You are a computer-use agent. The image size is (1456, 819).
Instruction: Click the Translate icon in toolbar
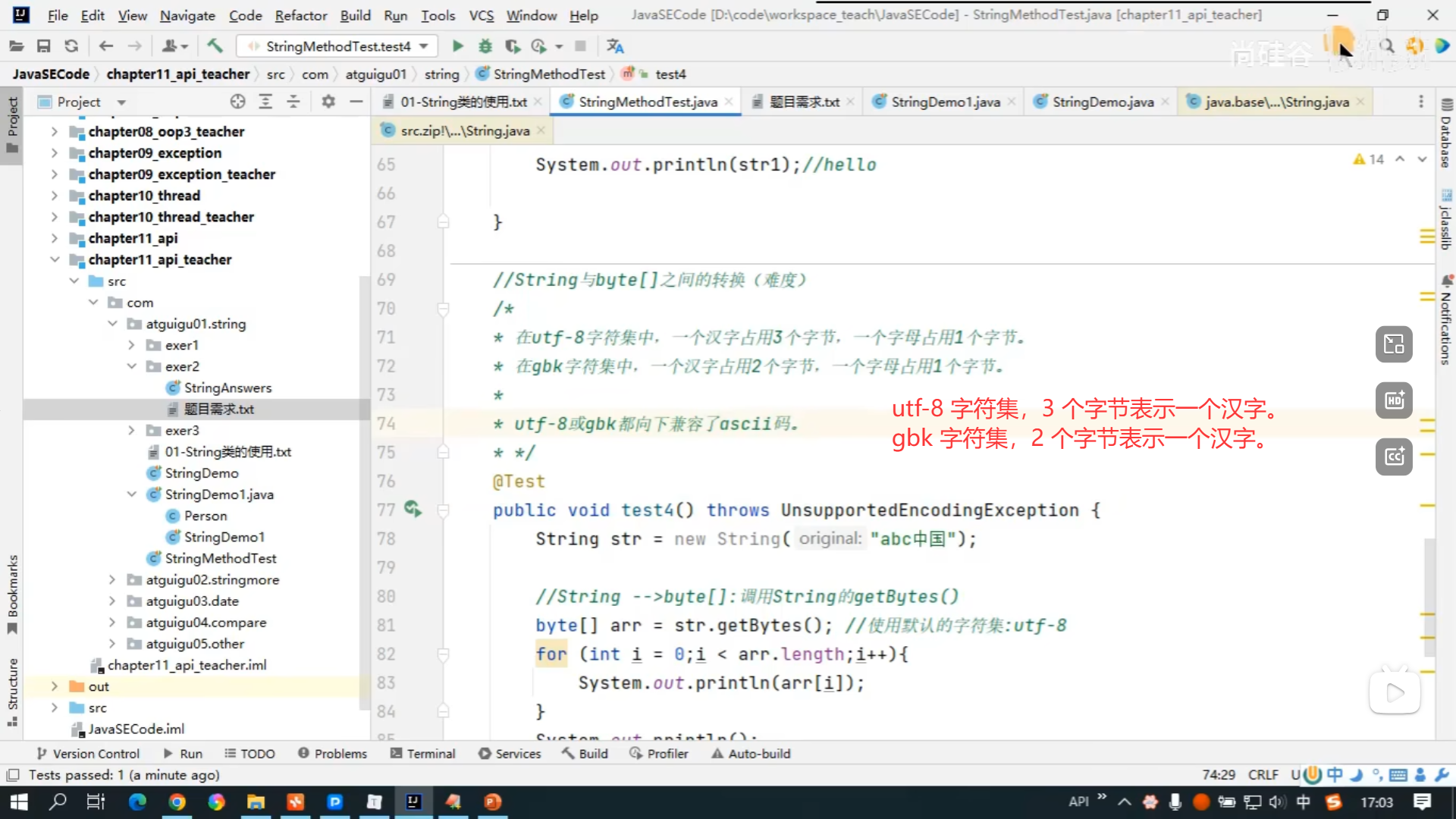(x=615, y=46)
